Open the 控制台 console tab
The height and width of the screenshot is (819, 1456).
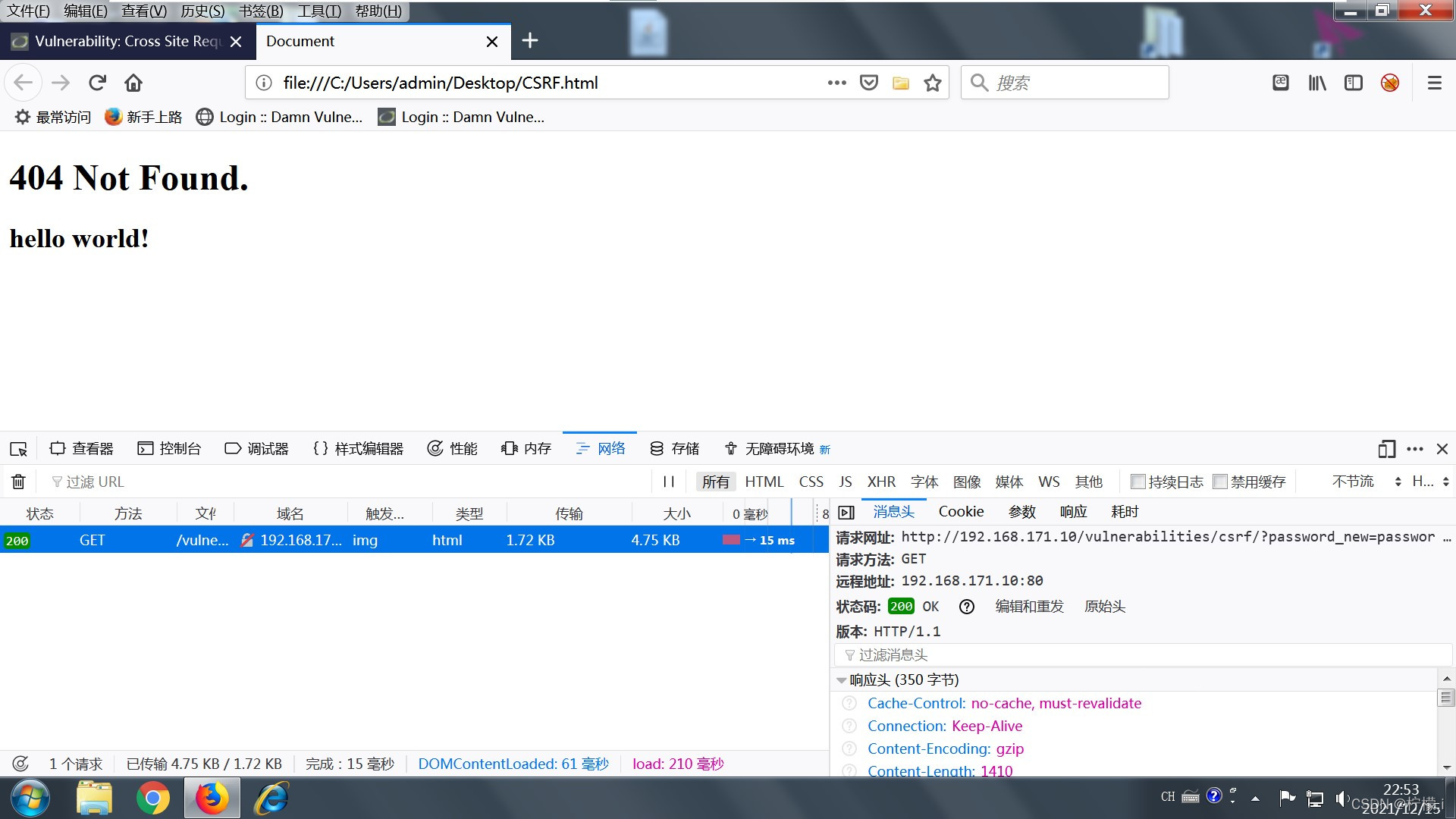coord(169,449)
